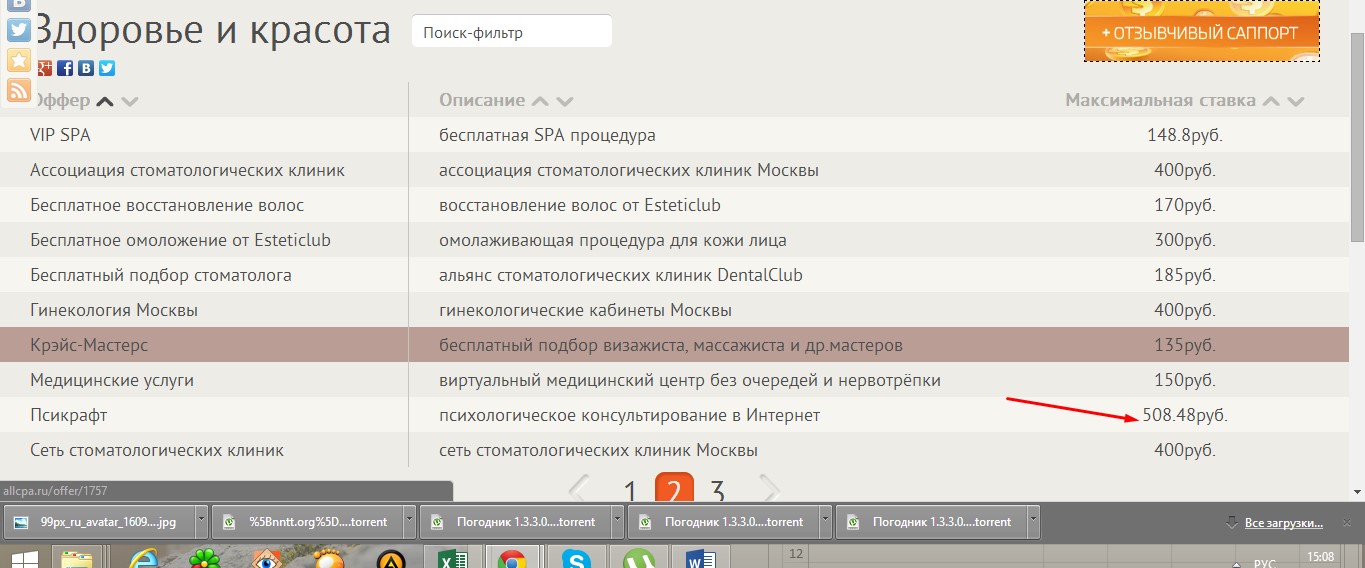Share via small Facebook icon under heading
This screenshot has width=1365, height=568.
(x=65, y=68)
